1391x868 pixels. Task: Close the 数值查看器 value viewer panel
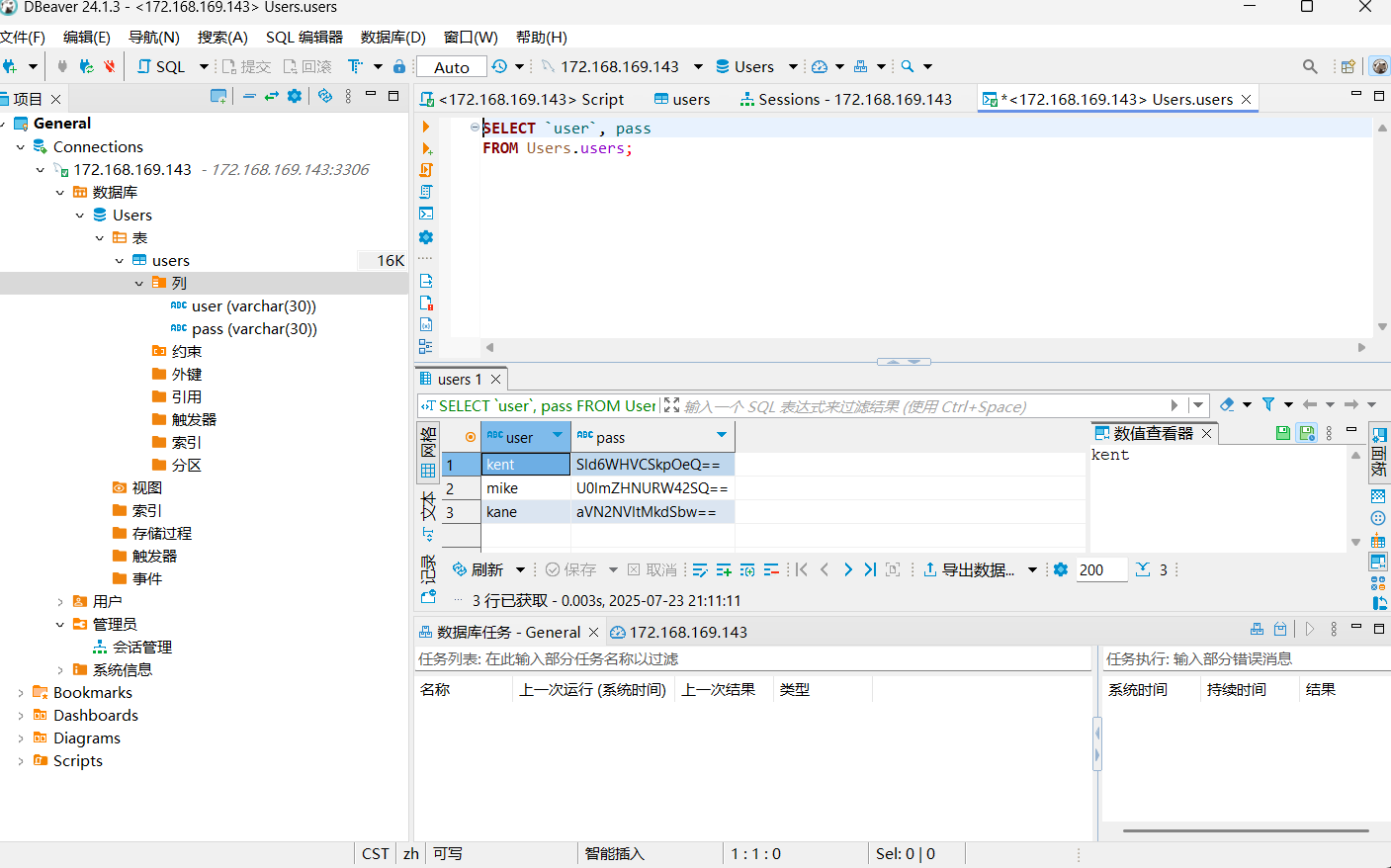point(1207,434)
